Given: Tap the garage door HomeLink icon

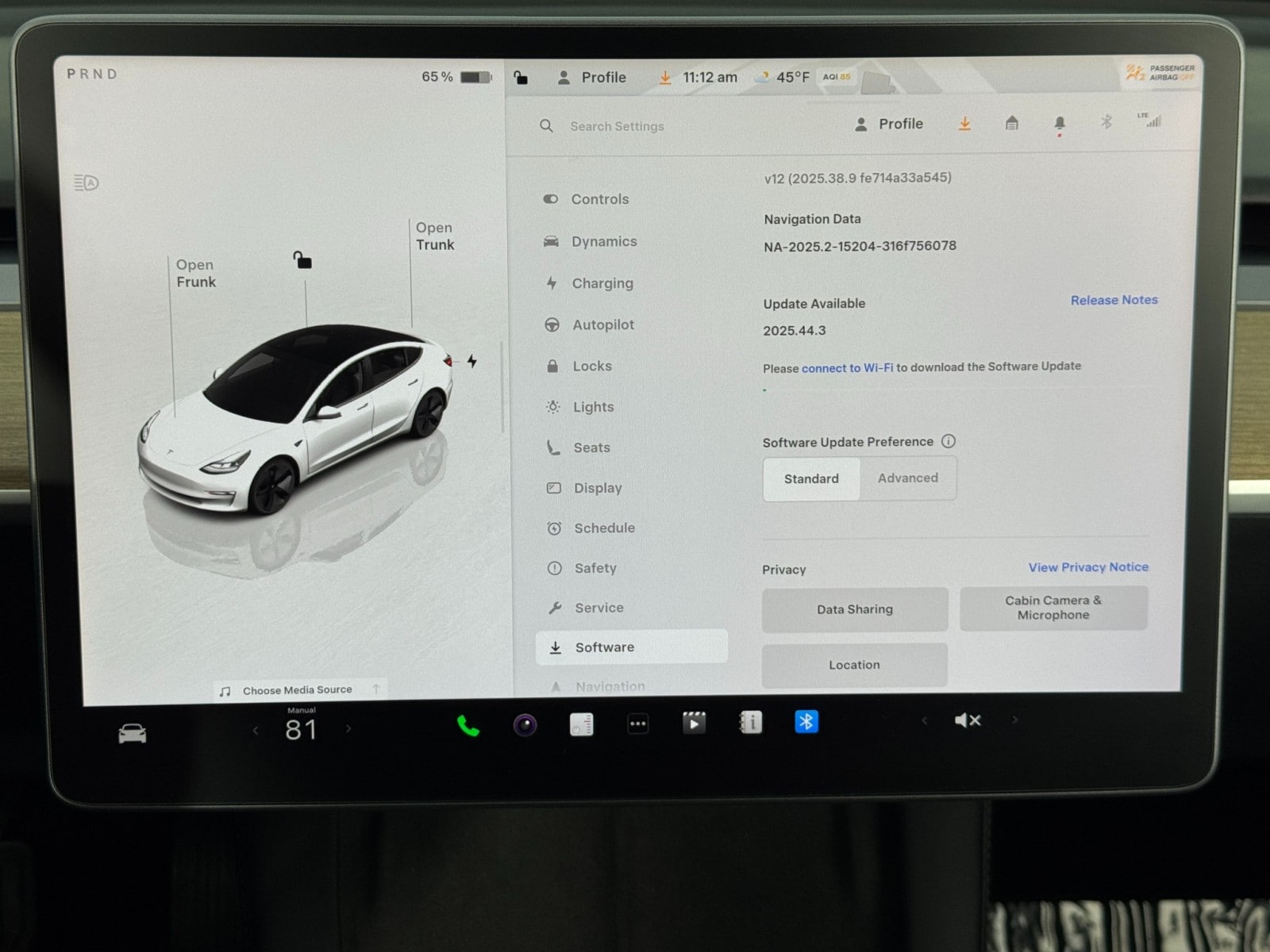Looking at the screenshot, I should [x=1011, y=124].
